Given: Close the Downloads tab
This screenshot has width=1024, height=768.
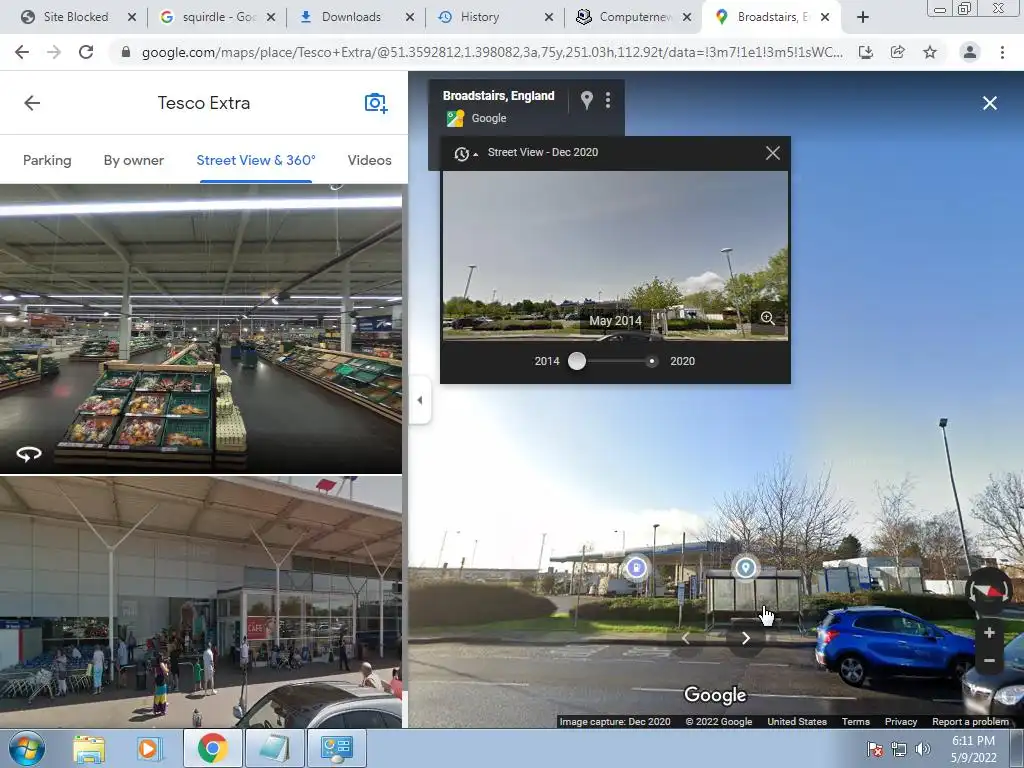Looking at the screenshot, I should click(x=409, y=17).
